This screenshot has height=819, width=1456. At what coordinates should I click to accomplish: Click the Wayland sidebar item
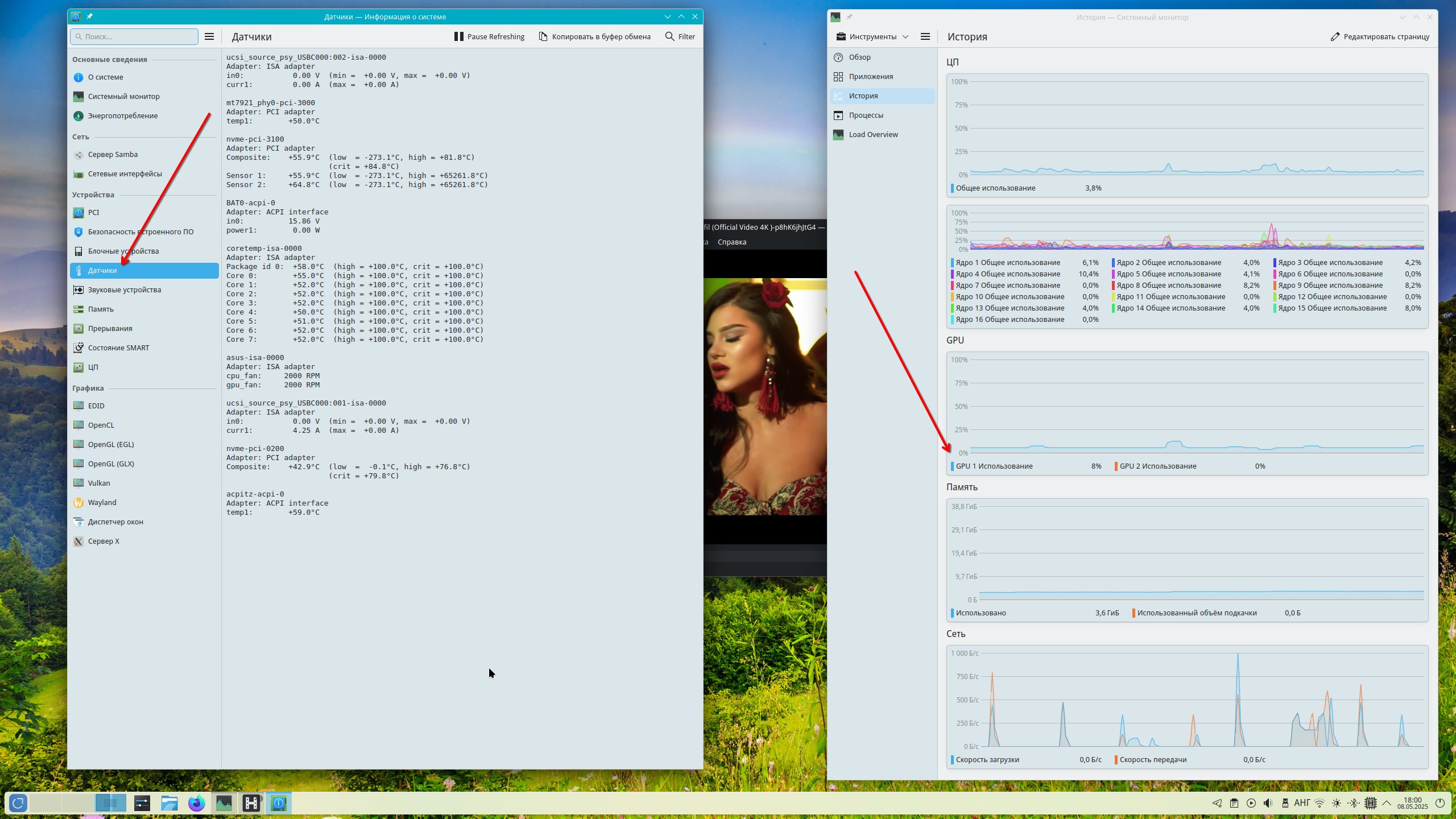[x=102, y=502]
